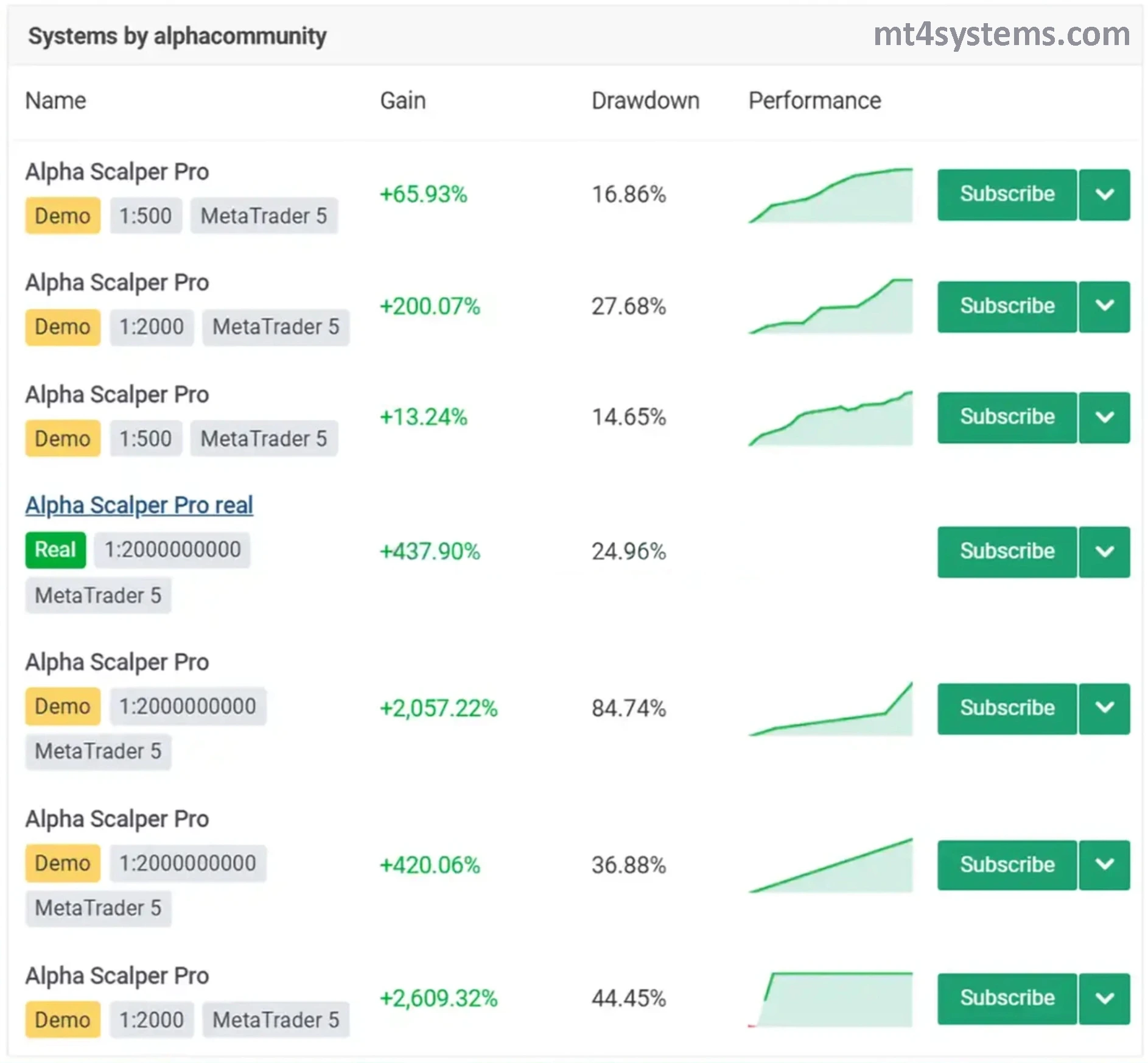Screen dimensions: 1148x1063
Task: Subscribe to the system with +200.07% gain
Action: tap(1007, 306)
